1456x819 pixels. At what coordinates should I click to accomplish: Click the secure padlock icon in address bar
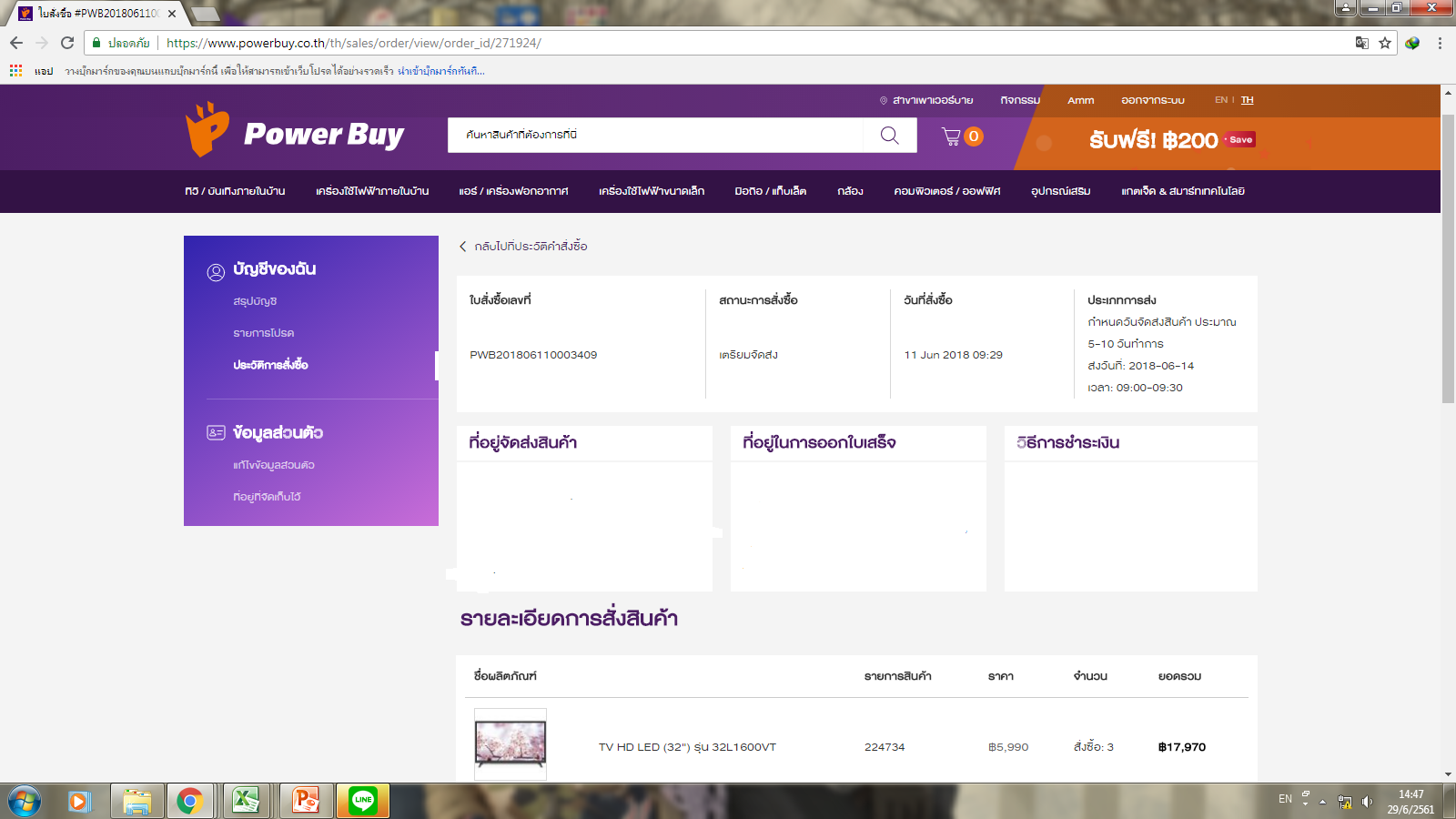tap(96, 43)
